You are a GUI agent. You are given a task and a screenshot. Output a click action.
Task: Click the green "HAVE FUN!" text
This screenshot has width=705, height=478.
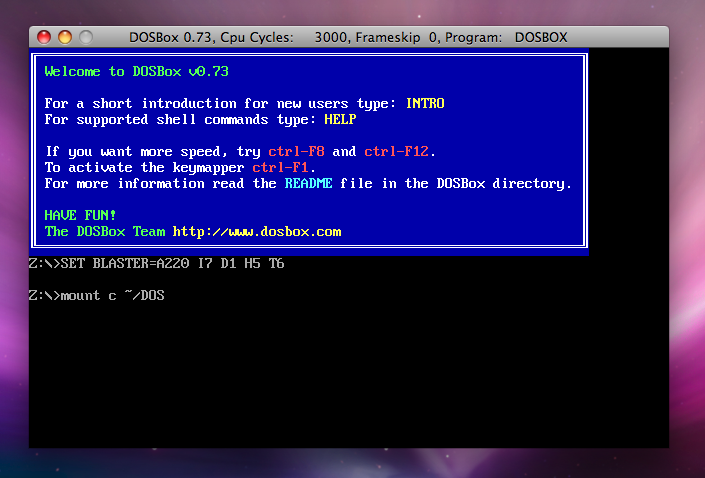80,215
